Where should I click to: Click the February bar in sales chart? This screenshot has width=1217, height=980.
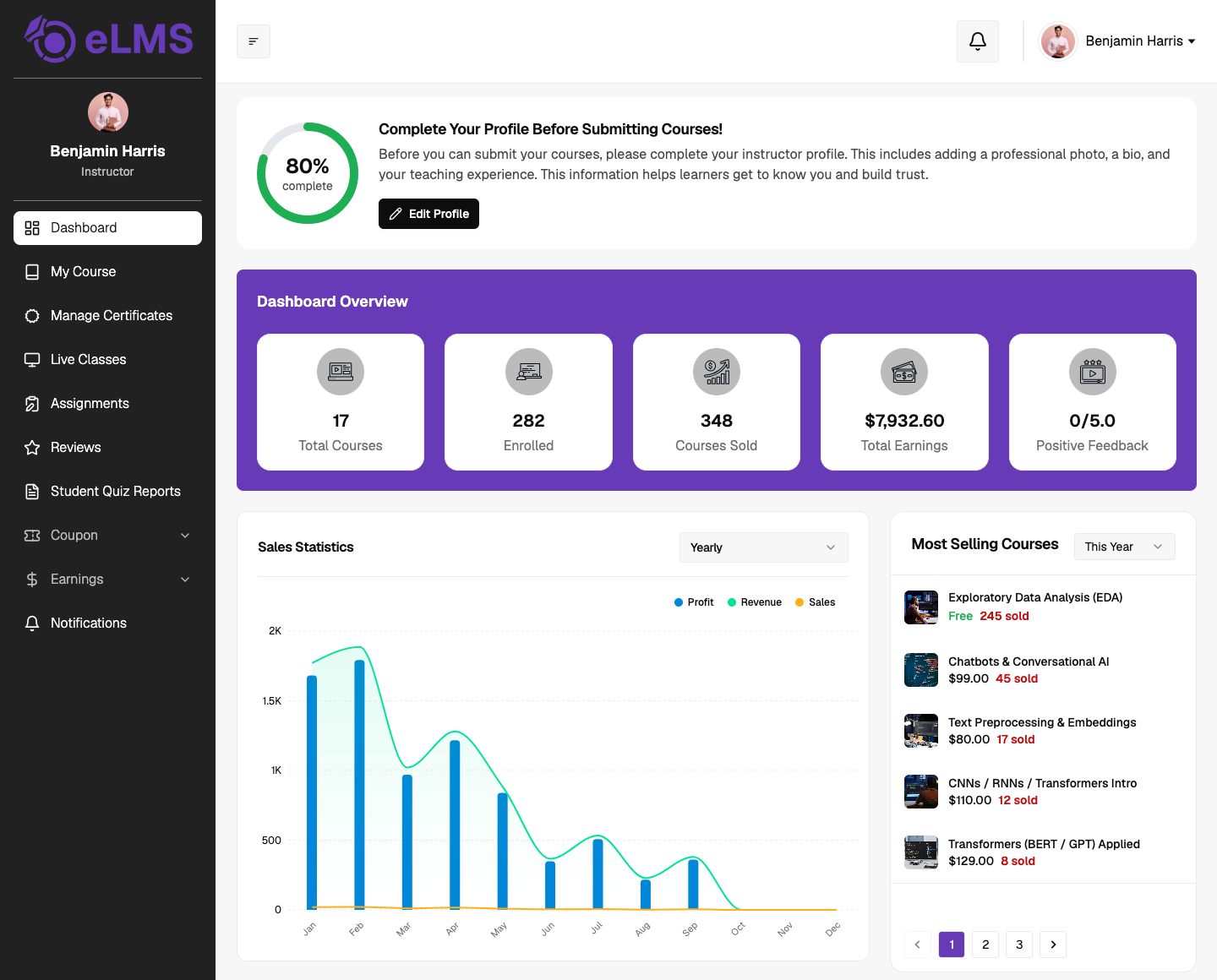point(359,785)
